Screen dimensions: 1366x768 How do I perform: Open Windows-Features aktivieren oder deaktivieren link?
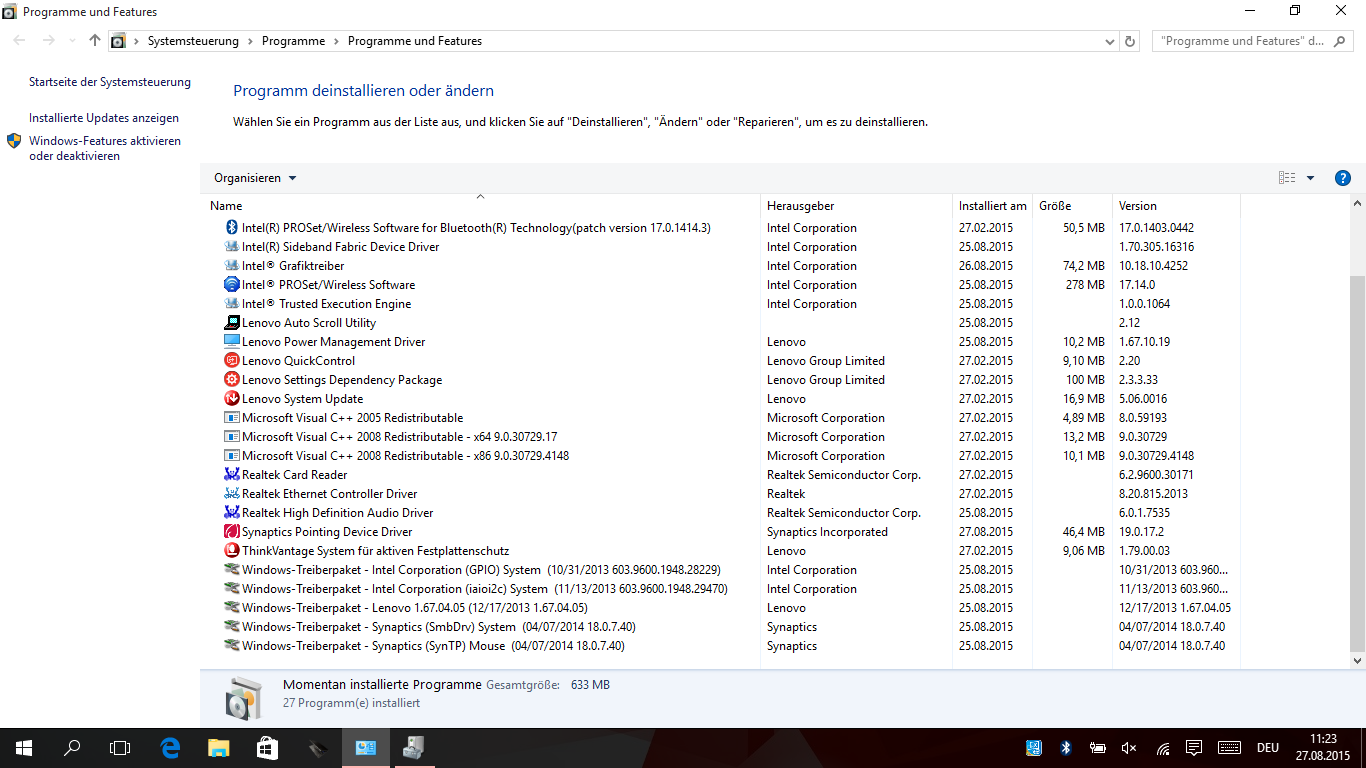(105, 148)
